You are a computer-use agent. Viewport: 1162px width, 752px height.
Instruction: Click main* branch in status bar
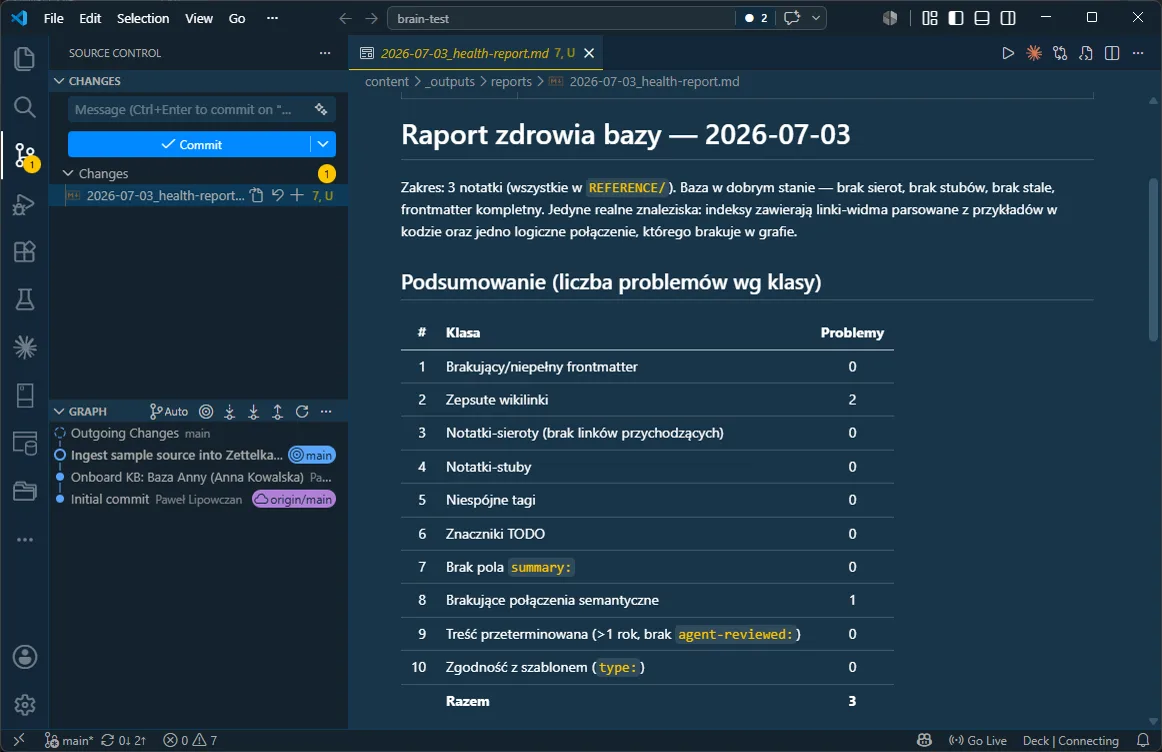coord(69,740)
